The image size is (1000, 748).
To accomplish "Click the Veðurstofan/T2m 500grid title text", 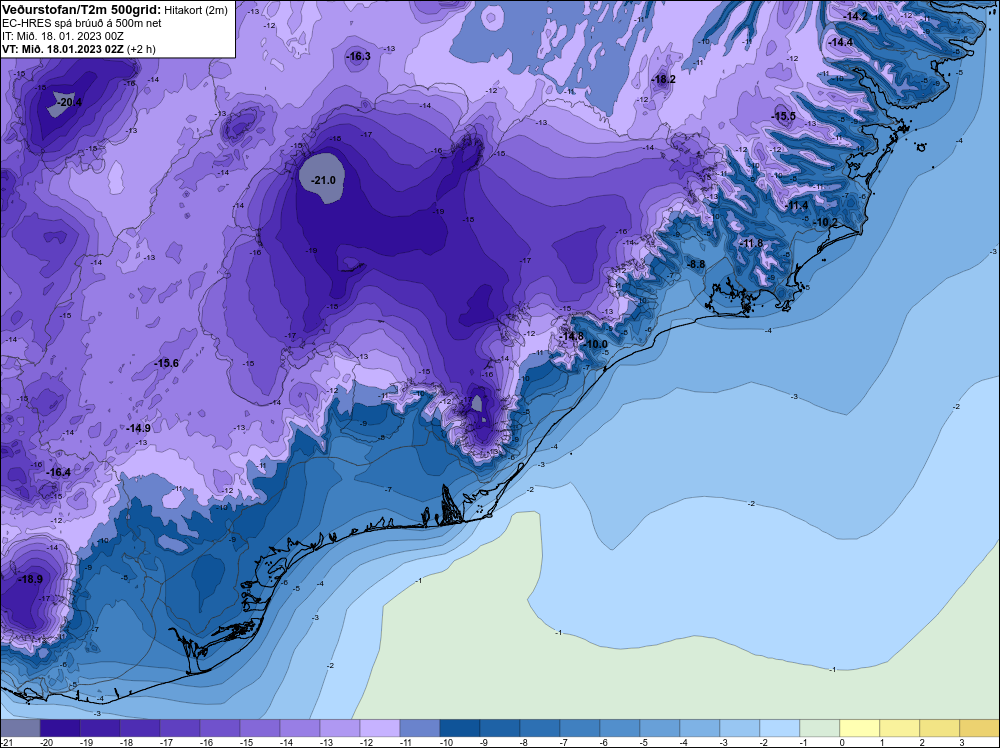I will pos(80,10).
